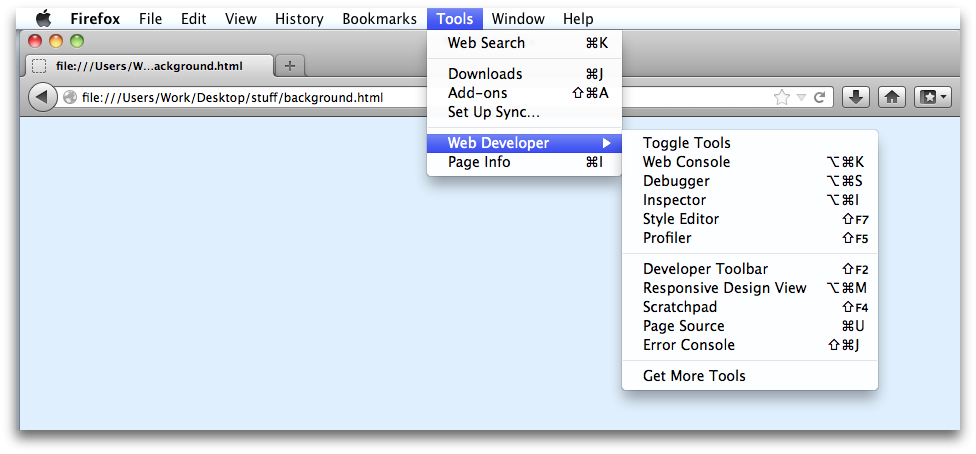Open a new tab with plus button

click(x=290, y=66)
